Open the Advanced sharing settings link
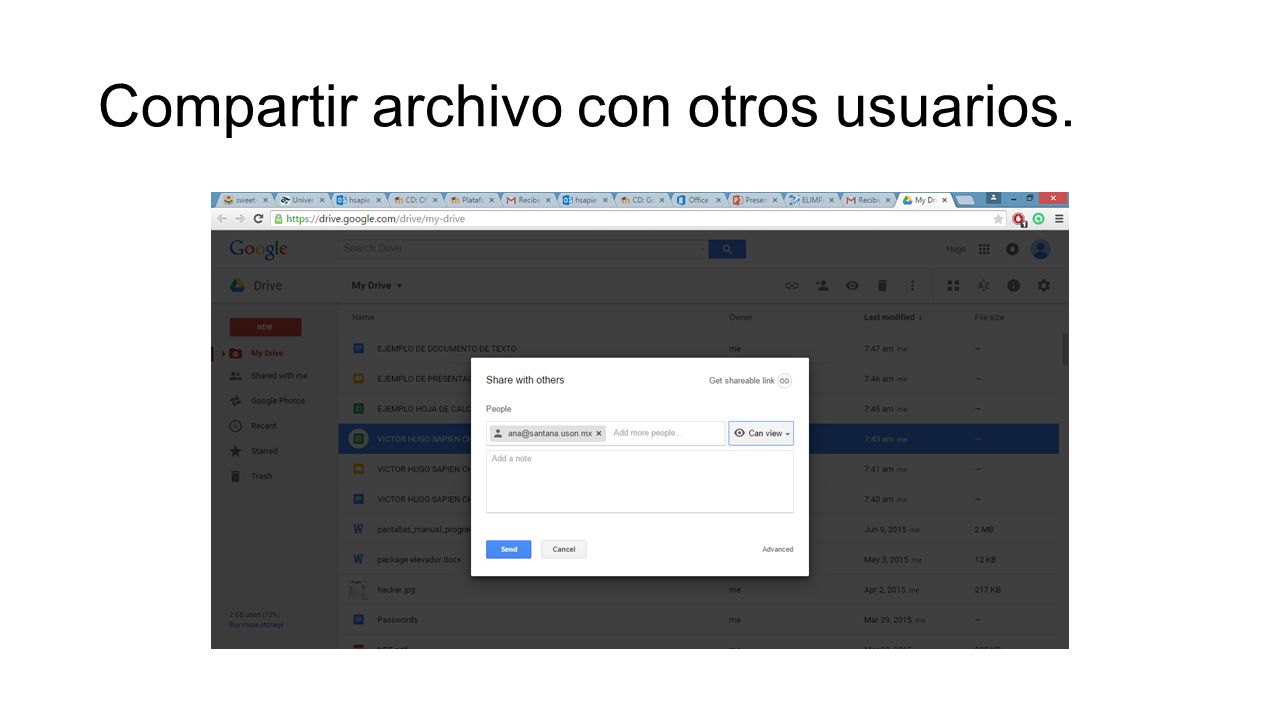The width and height of the screenshot is (1280, 720). pos(777,549)
